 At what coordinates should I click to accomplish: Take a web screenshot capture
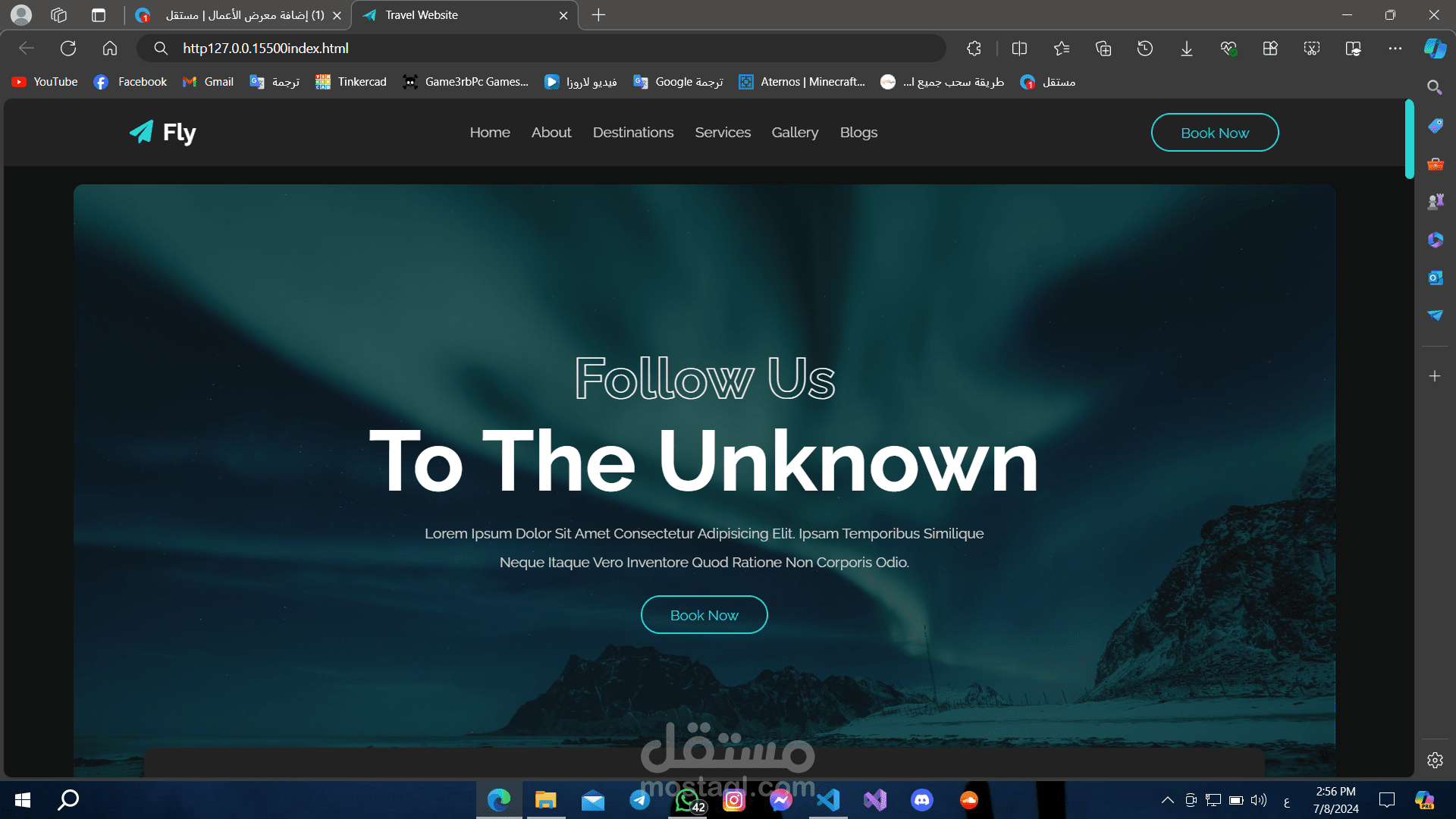pyautogui.click(x=1312, y=49)
